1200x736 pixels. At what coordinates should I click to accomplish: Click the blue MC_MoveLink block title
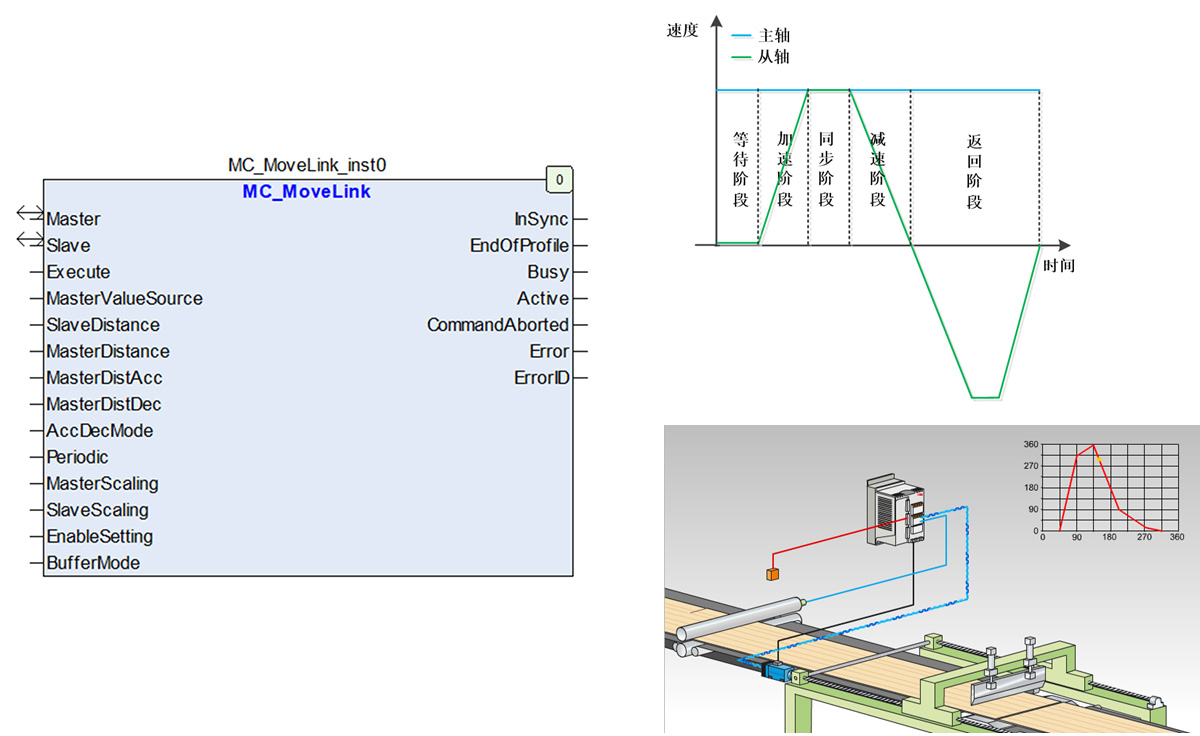click(x=307, y=191)
